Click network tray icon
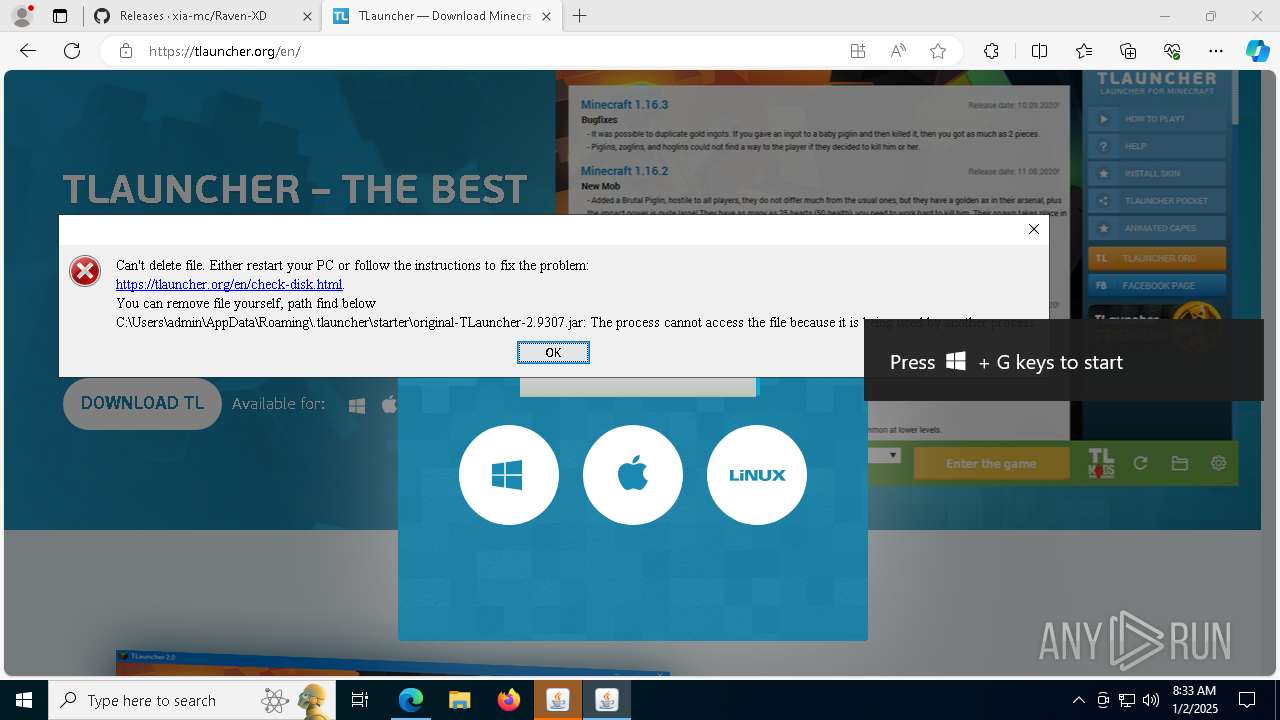Viewport: 1280px width, 720px height. 1127,700
